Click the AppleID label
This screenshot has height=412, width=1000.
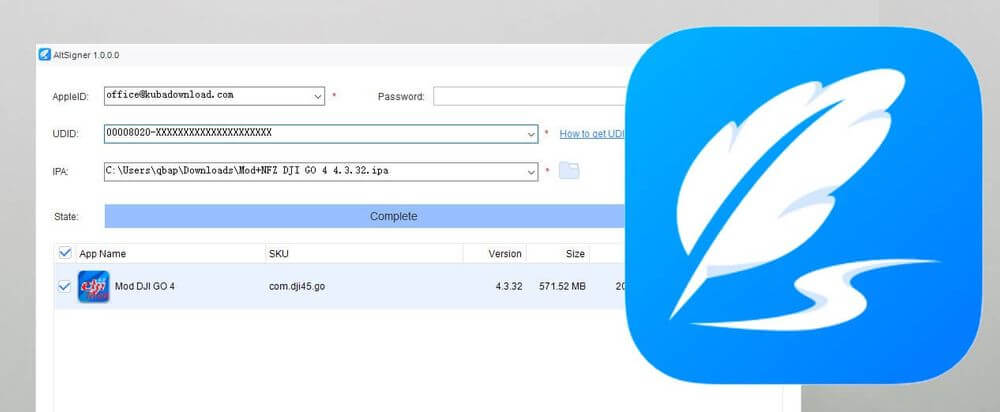click(70, 97)
